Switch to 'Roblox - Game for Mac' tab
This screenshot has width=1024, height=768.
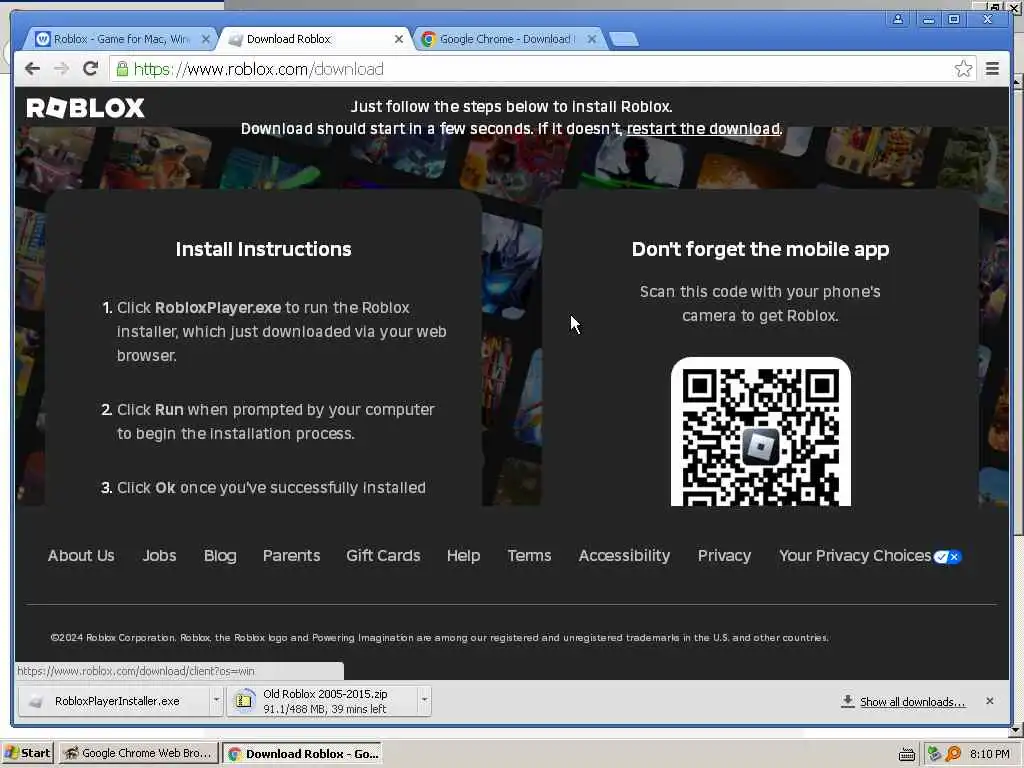coord(118,39)
